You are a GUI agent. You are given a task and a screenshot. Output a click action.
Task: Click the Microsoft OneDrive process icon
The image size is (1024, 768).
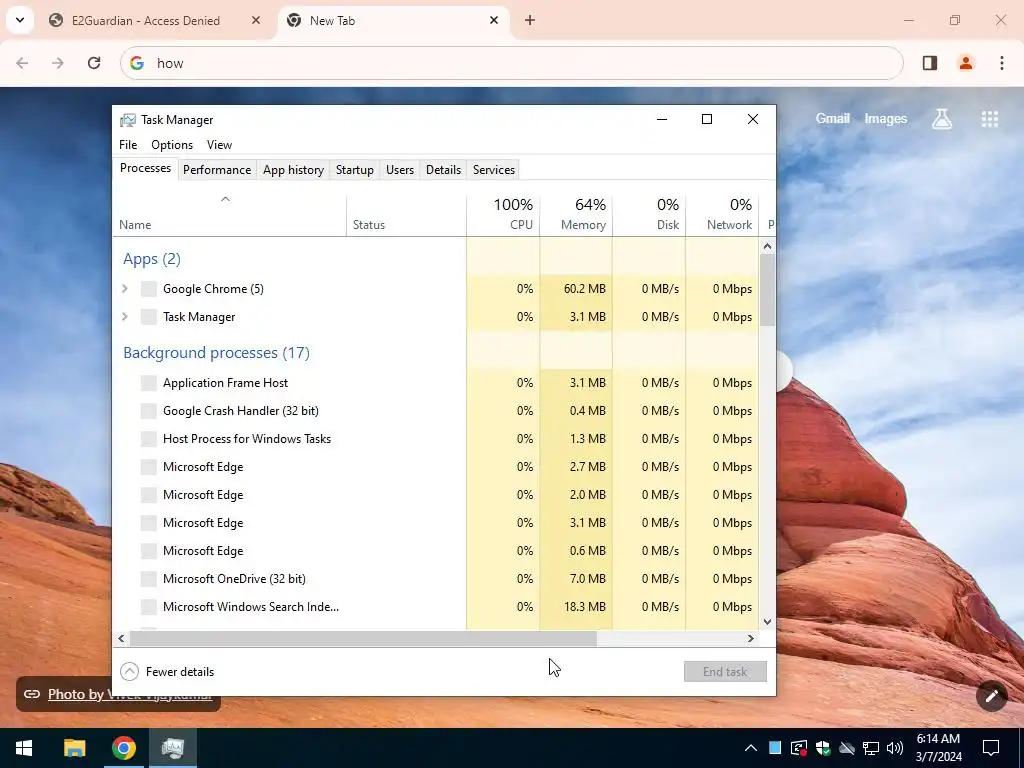click(149, 579)
